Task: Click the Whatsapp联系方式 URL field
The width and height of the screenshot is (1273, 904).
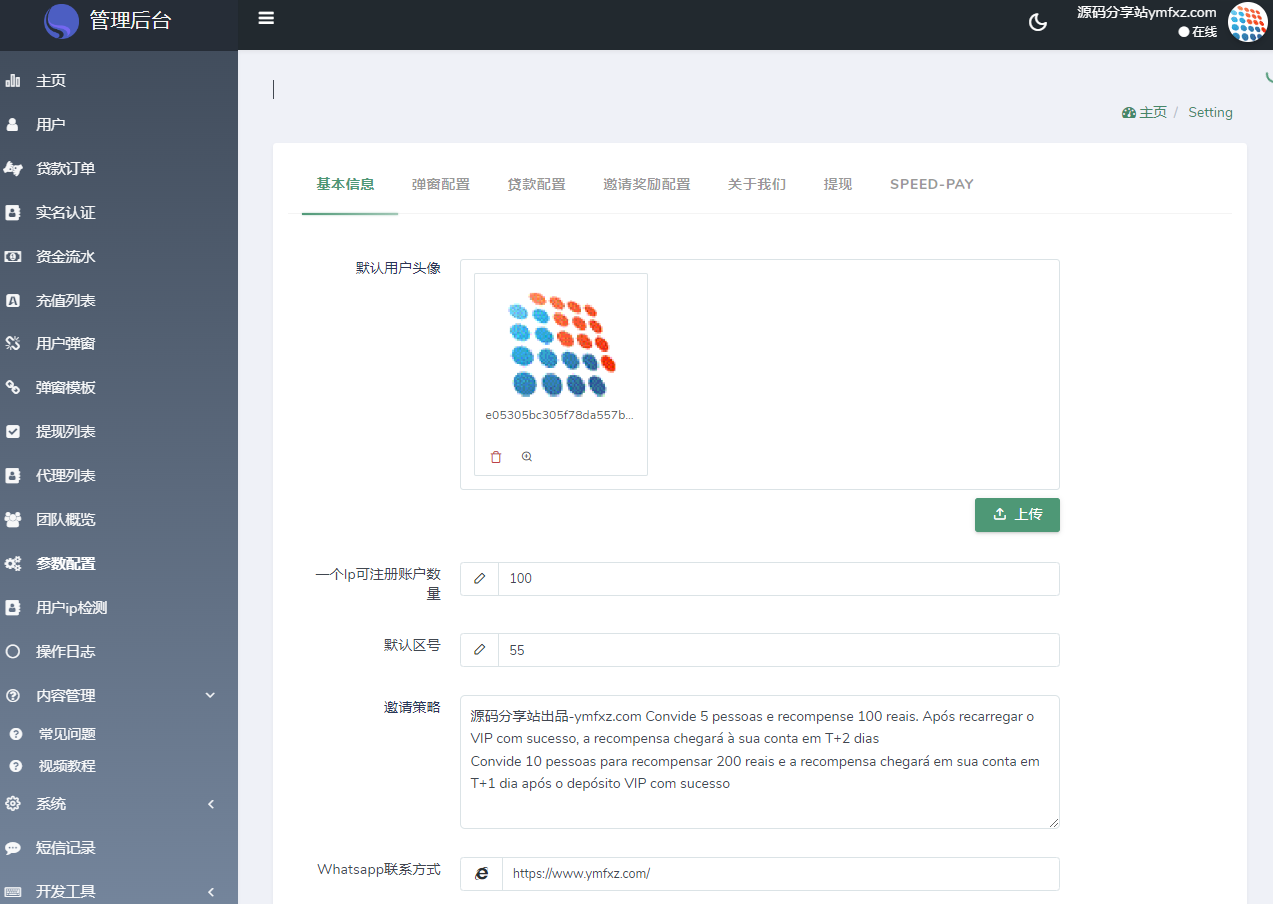Action: click(x=779, y=873)
